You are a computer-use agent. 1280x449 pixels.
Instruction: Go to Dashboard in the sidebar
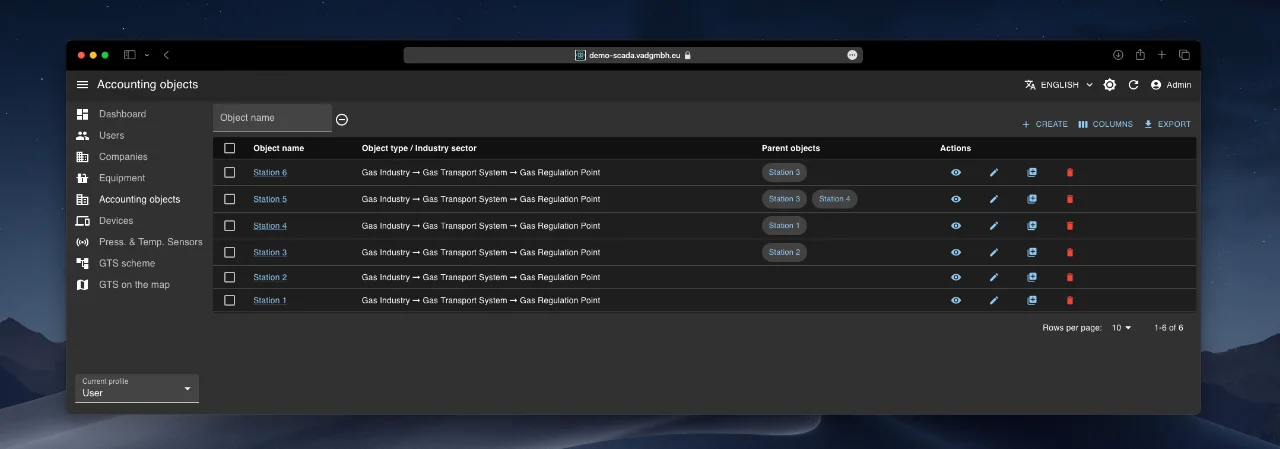[122, 114]
